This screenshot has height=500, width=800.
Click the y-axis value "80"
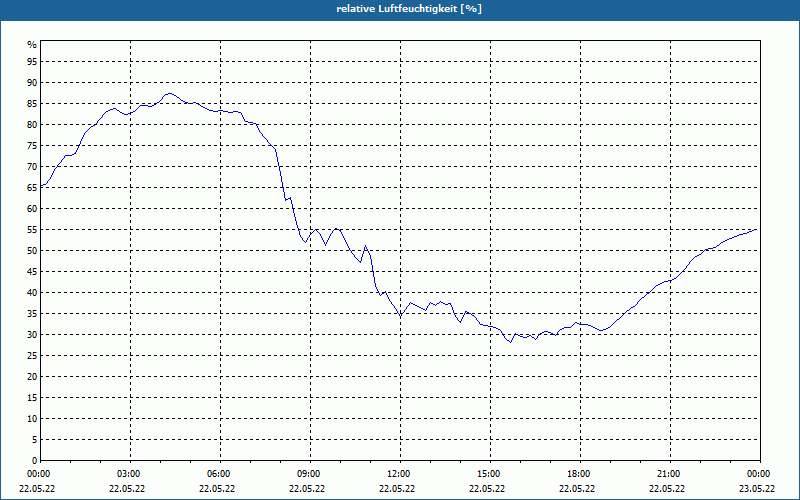32,124
